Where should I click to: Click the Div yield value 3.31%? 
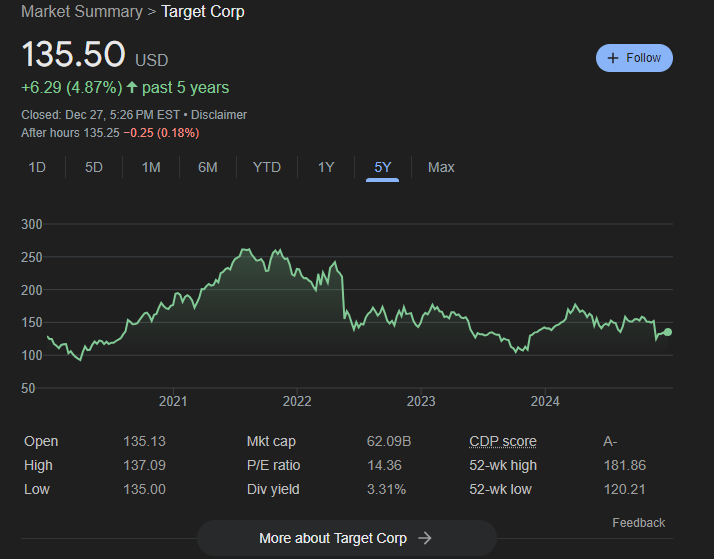(386, 489)
